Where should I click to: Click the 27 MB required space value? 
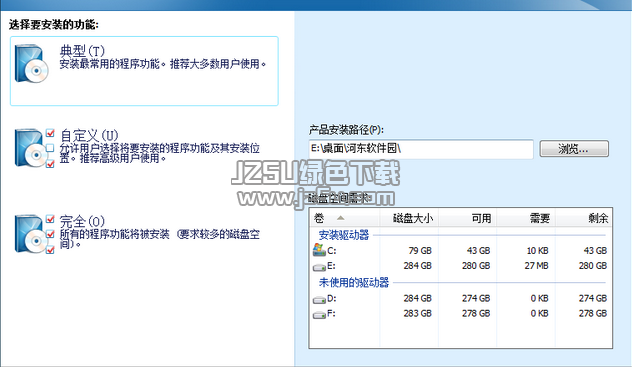pyautogui.click(x=536, y=266)
